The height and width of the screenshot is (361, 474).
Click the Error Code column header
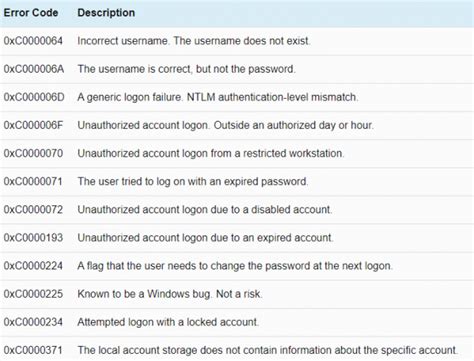[x=31, y=13]
